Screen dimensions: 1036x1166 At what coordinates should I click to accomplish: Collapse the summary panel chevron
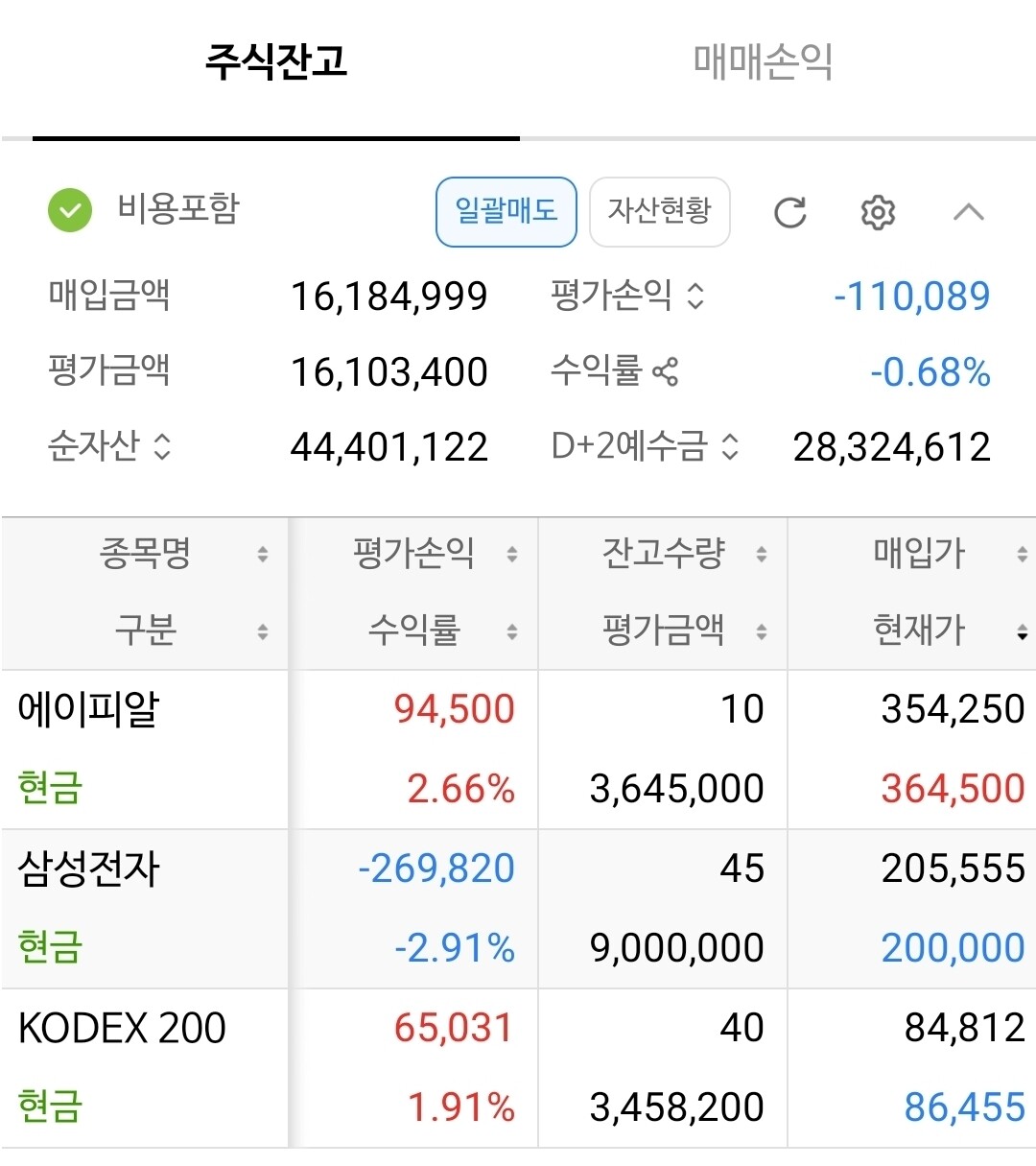[x=969, y=211]
